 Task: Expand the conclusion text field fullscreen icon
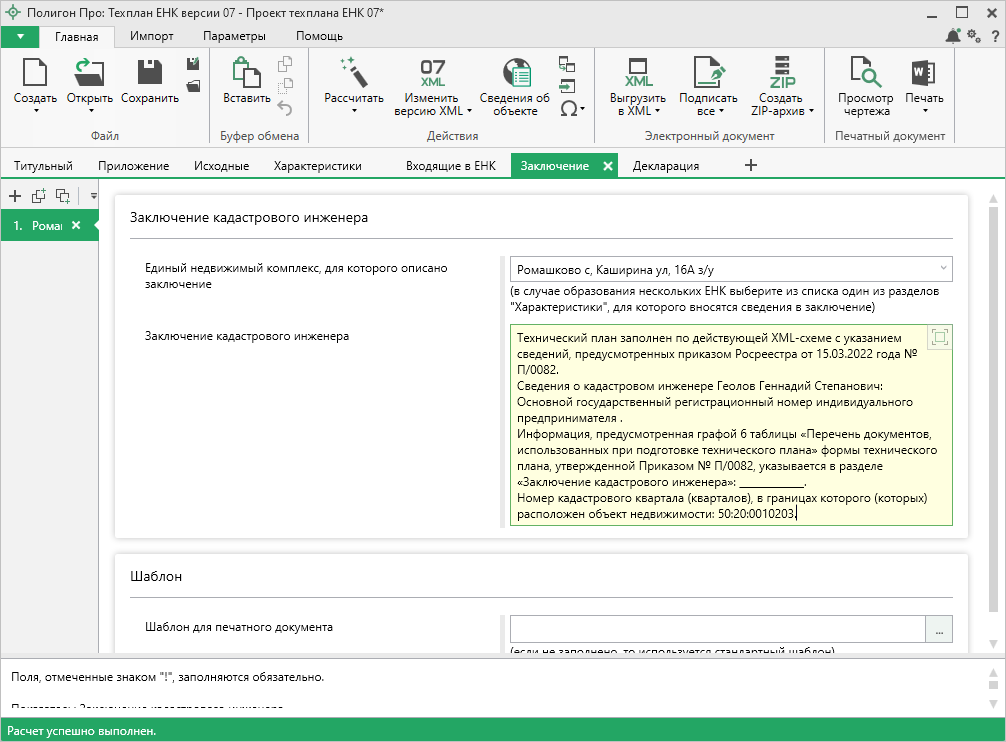pos(938,337)
